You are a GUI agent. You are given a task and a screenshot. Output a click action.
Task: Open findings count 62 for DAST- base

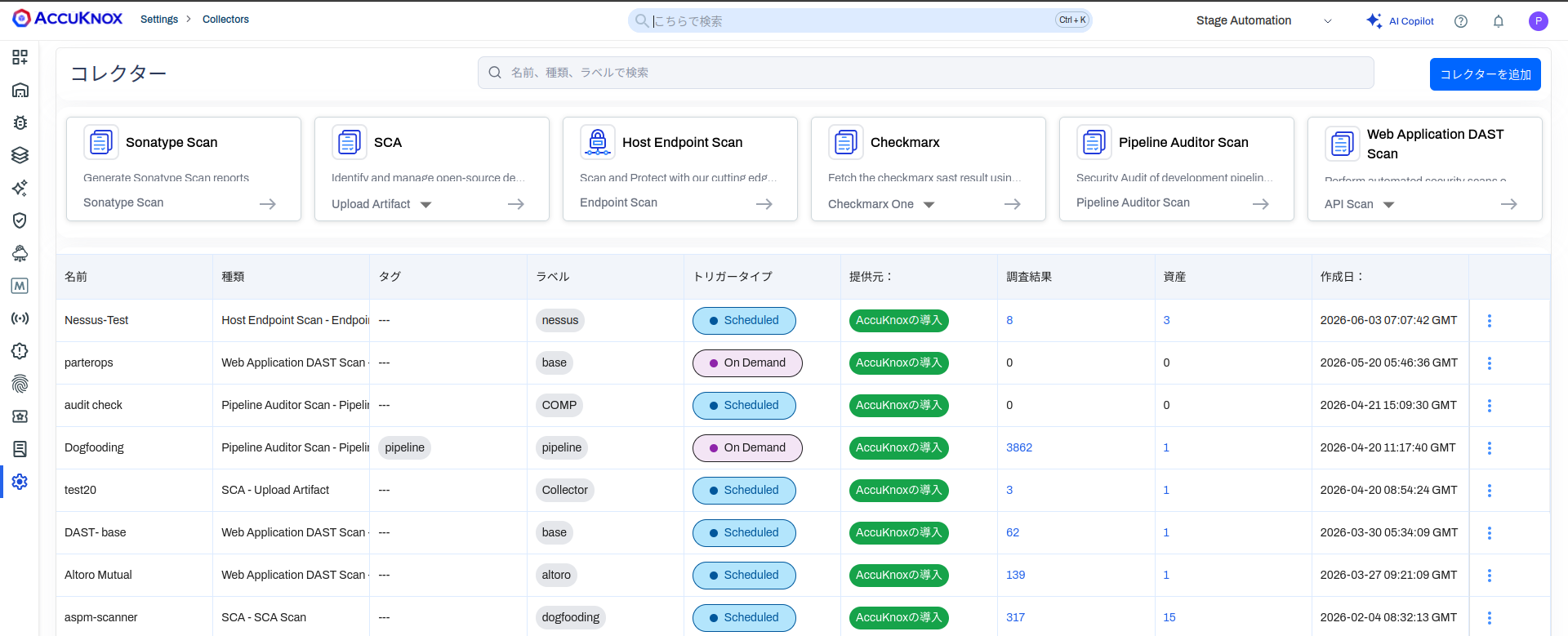[1013, 532]
